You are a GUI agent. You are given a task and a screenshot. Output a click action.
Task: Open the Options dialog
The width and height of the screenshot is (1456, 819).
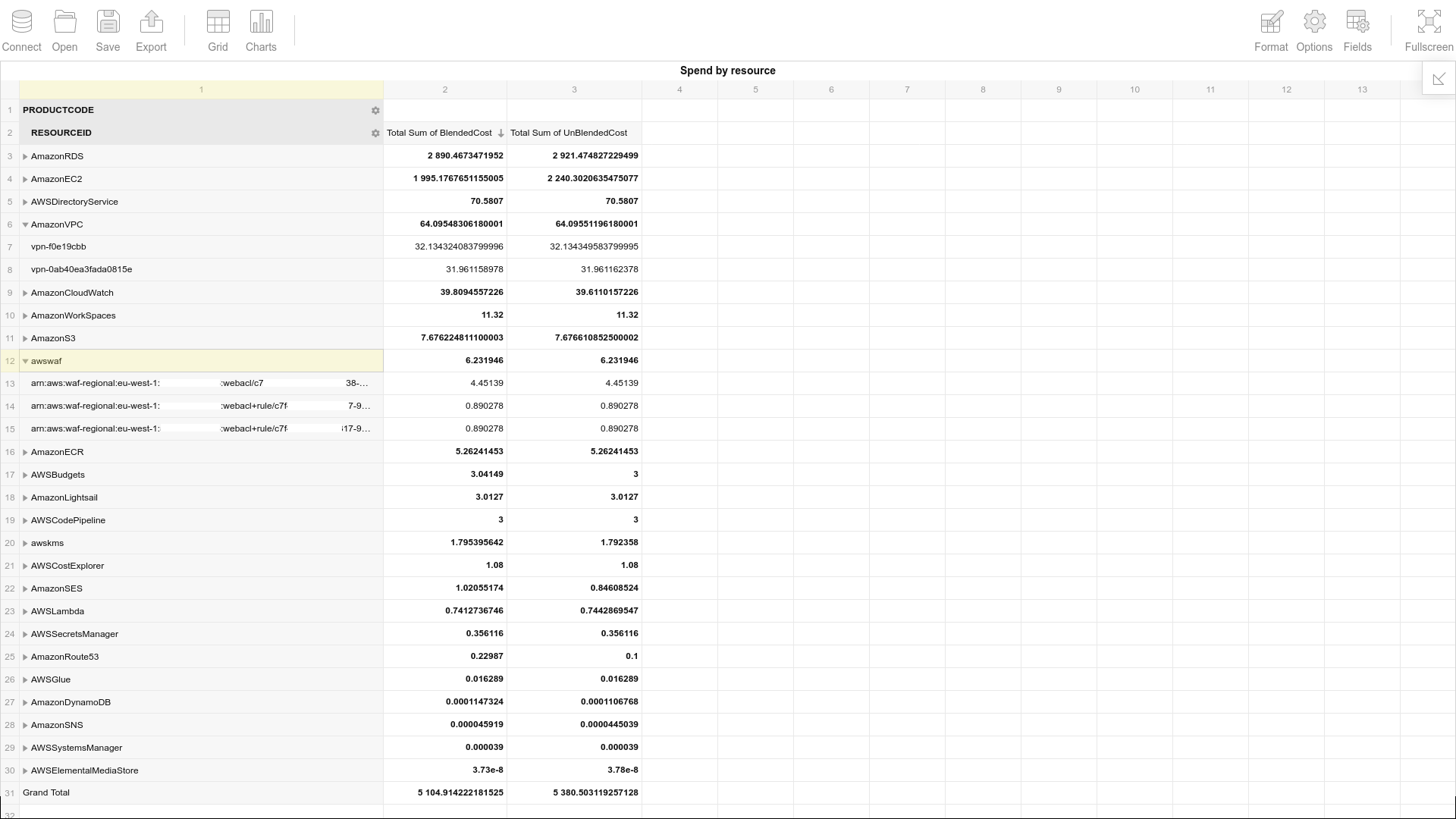pyautogui.click(x=1315, y=31)
